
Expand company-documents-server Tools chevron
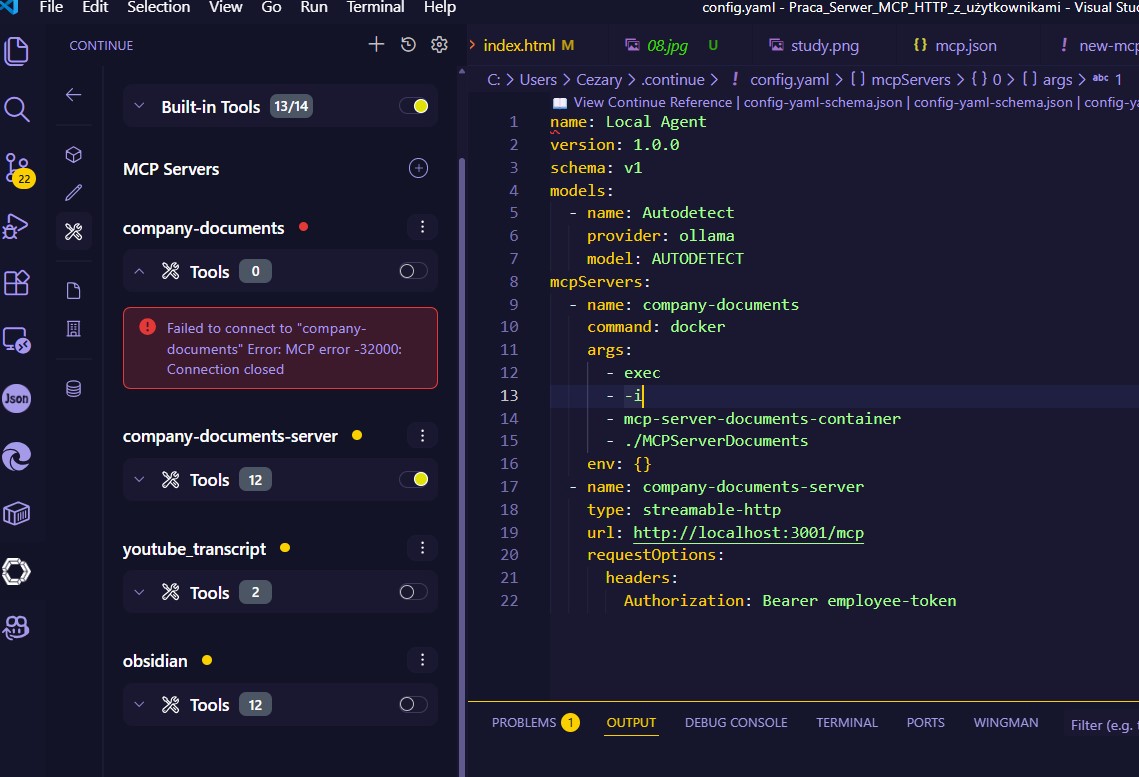coord(139,479)
